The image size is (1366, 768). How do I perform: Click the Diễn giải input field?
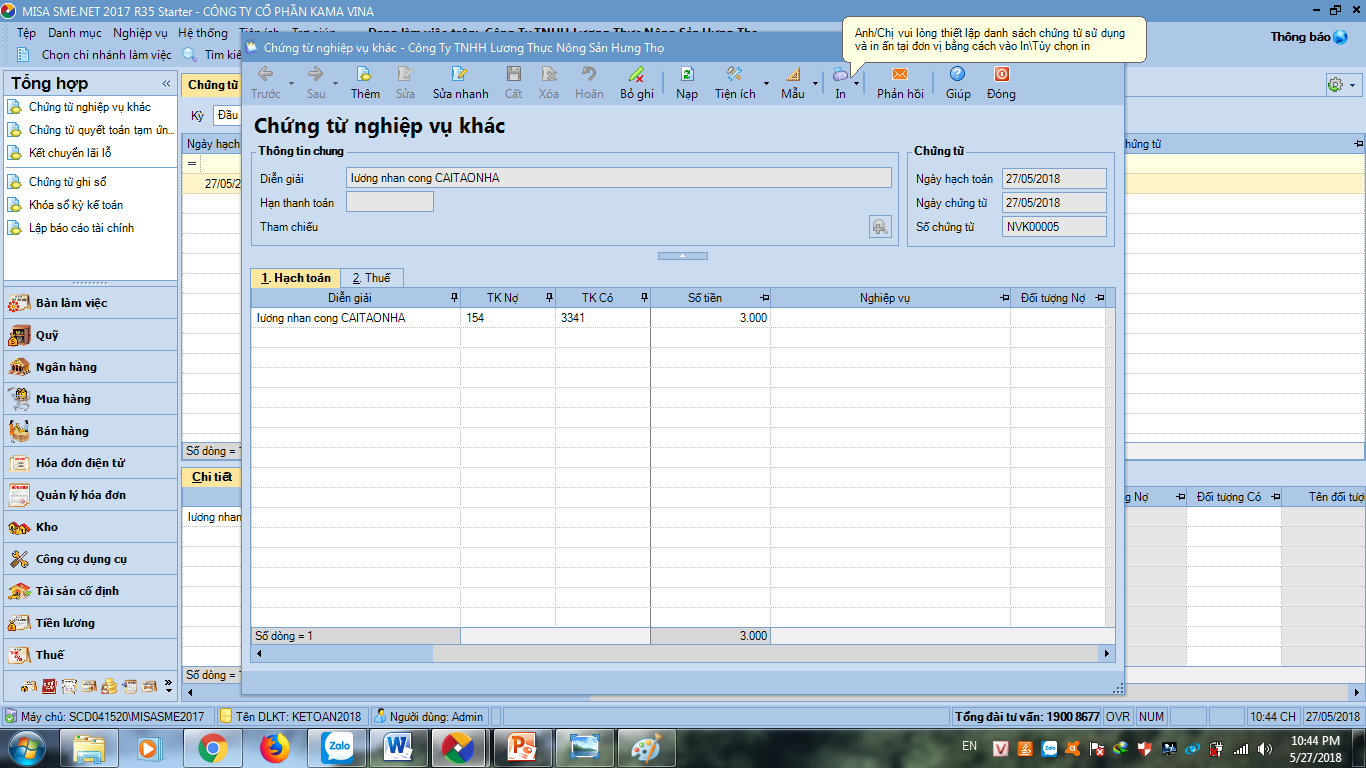tap(619, 178)
